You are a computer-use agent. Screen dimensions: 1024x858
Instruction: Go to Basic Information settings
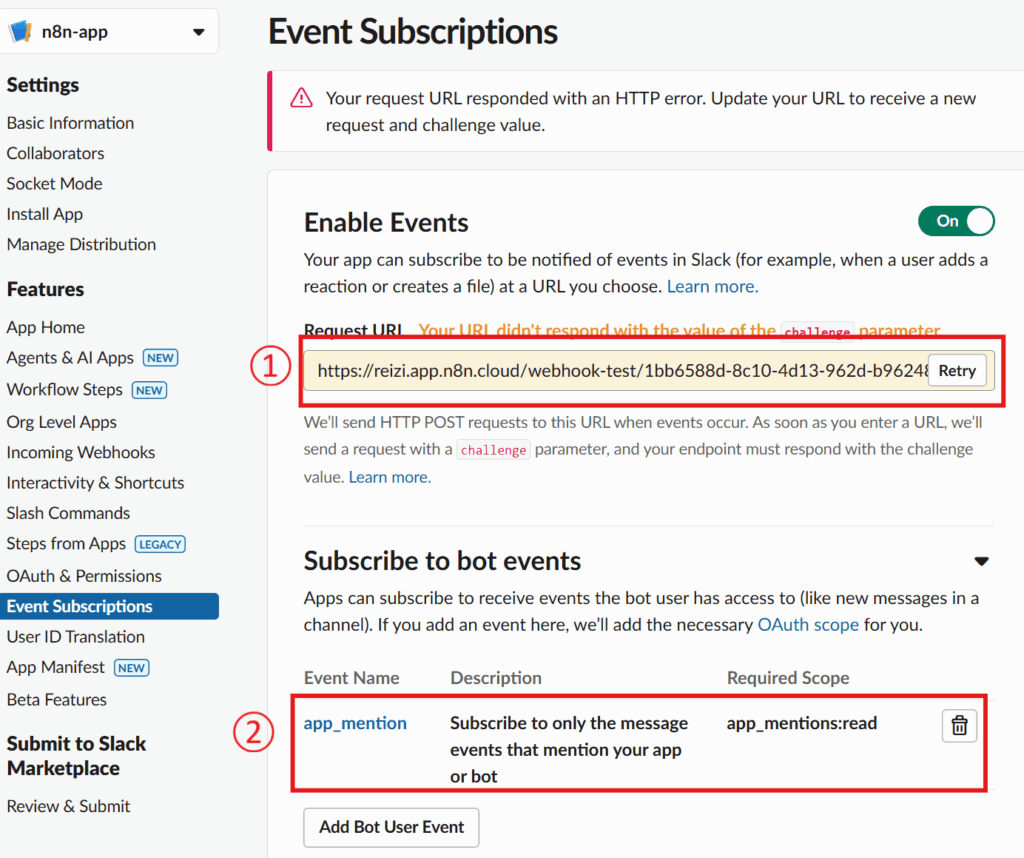coord(70,123)
